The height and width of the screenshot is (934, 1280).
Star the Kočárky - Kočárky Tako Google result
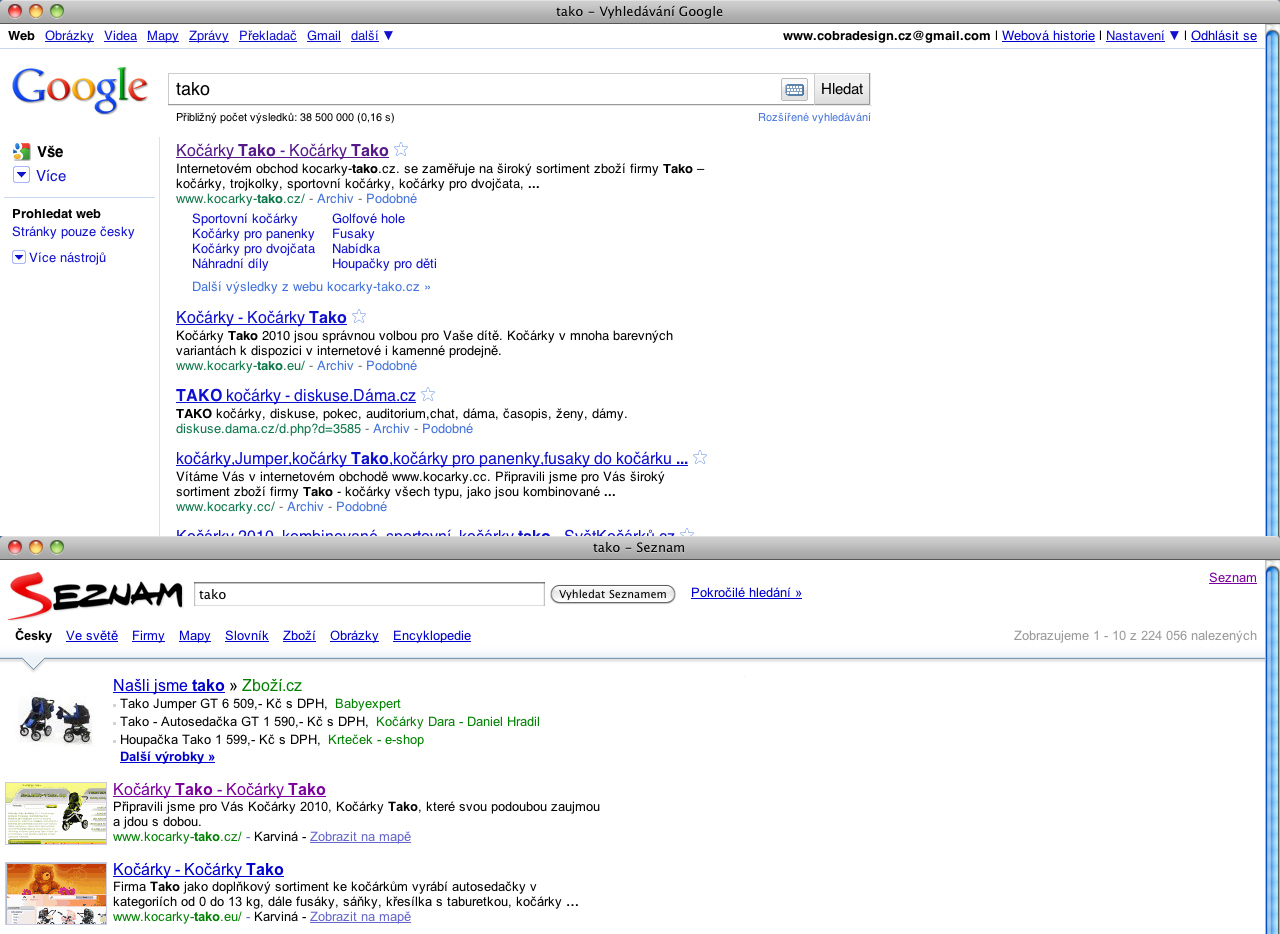pyautogui.click(x=359, y=316)
